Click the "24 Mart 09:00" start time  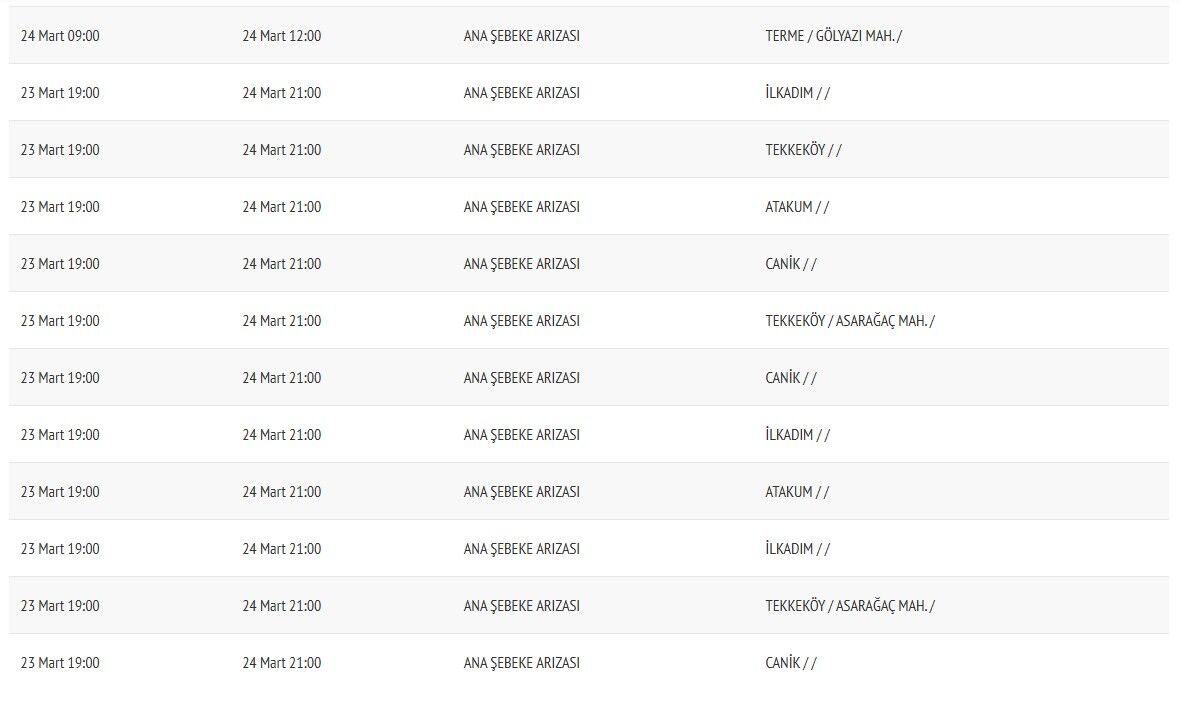click(60, 36)
